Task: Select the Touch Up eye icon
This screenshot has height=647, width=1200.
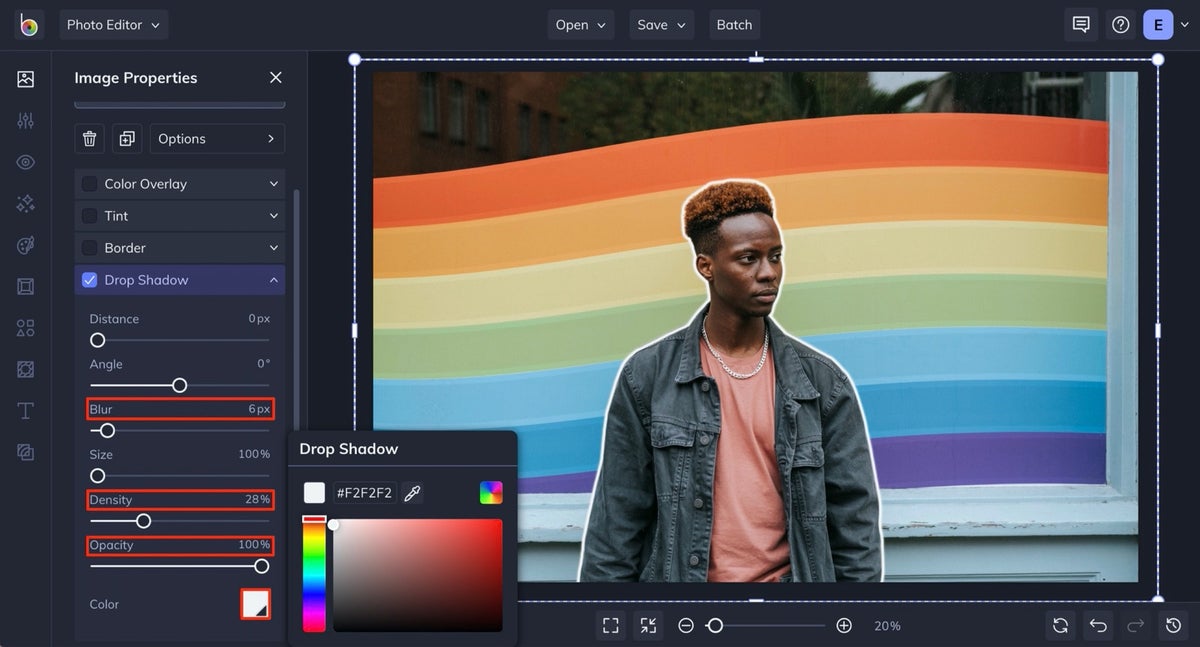Action: [x=25, y=161]
